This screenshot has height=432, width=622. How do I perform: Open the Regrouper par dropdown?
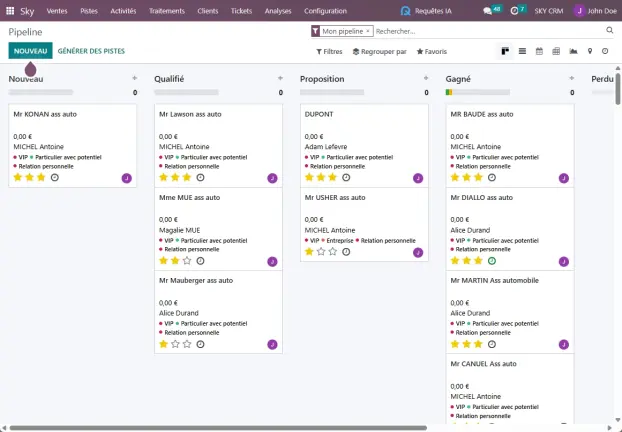(380, 52)
